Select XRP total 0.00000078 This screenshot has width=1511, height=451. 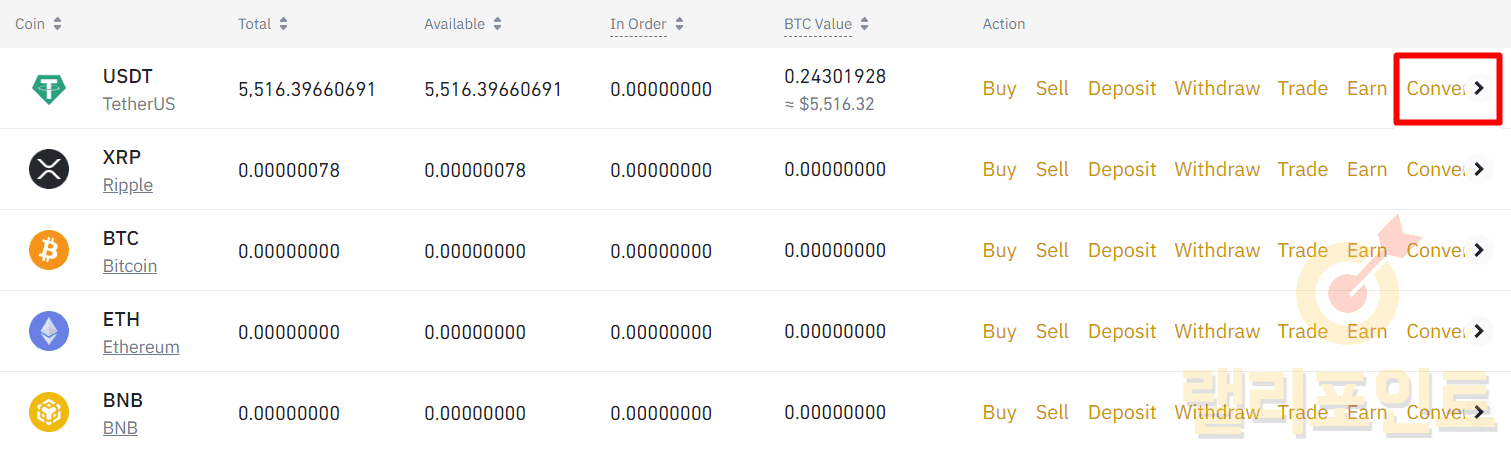[289, 170]
